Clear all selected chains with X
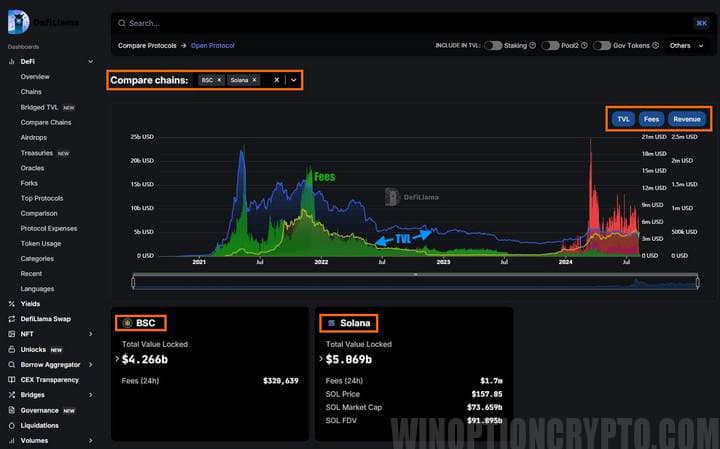The width and height of the screenshot is (720, 449). [277, 80]
